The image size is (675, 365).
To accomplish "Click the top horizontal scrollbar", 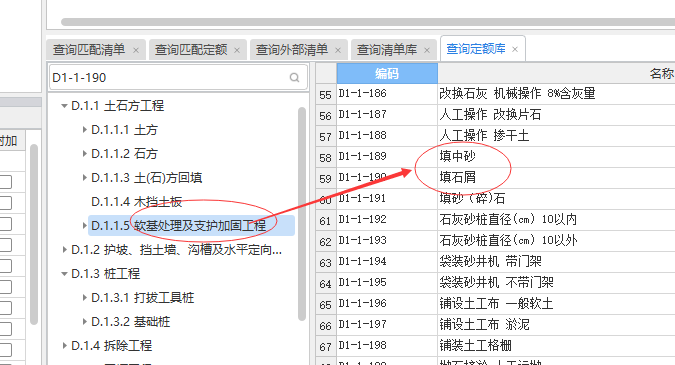I will (x=368, y=22).
